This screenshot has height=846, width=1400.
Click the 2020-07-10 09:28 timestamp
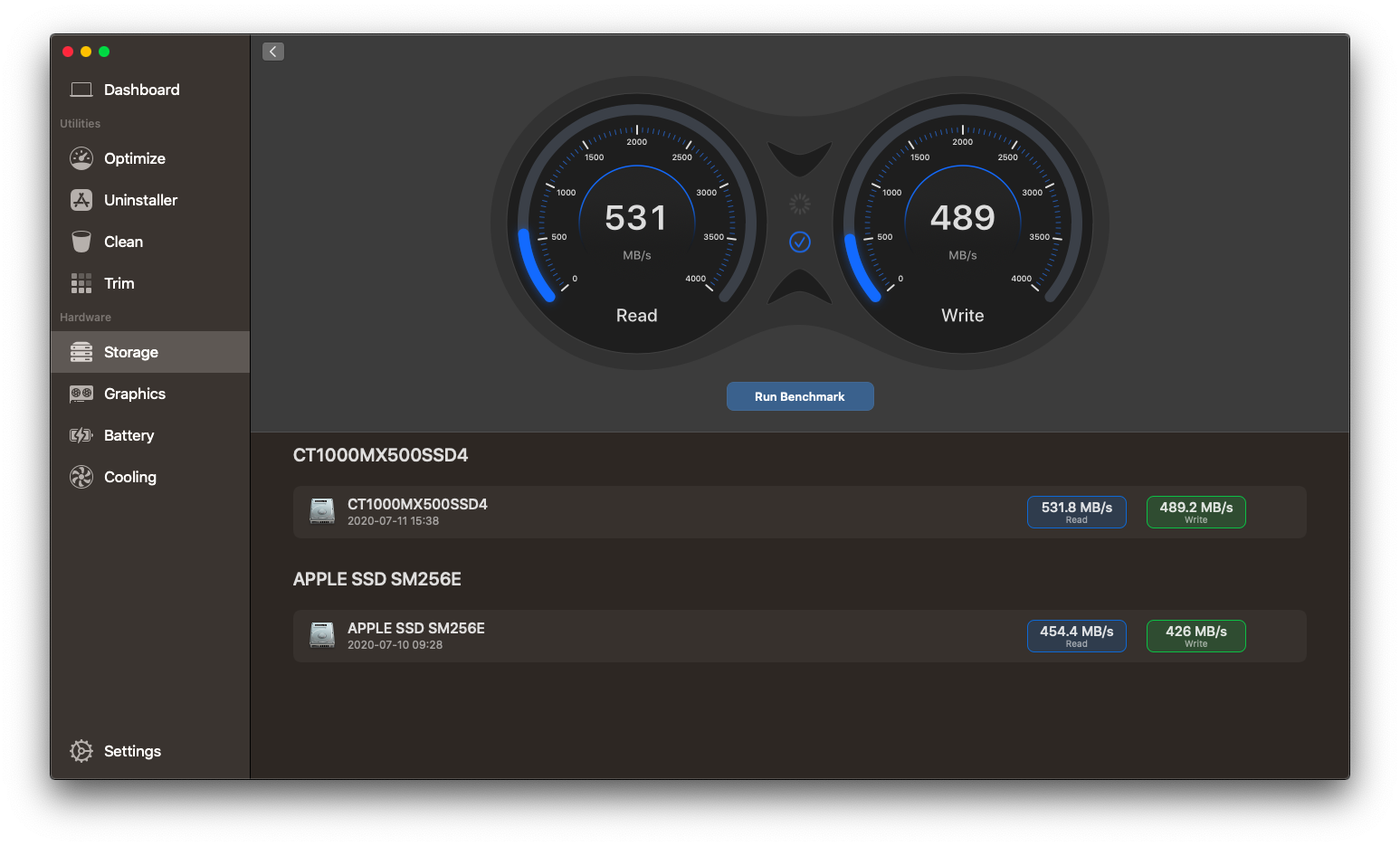coord(395,645)
